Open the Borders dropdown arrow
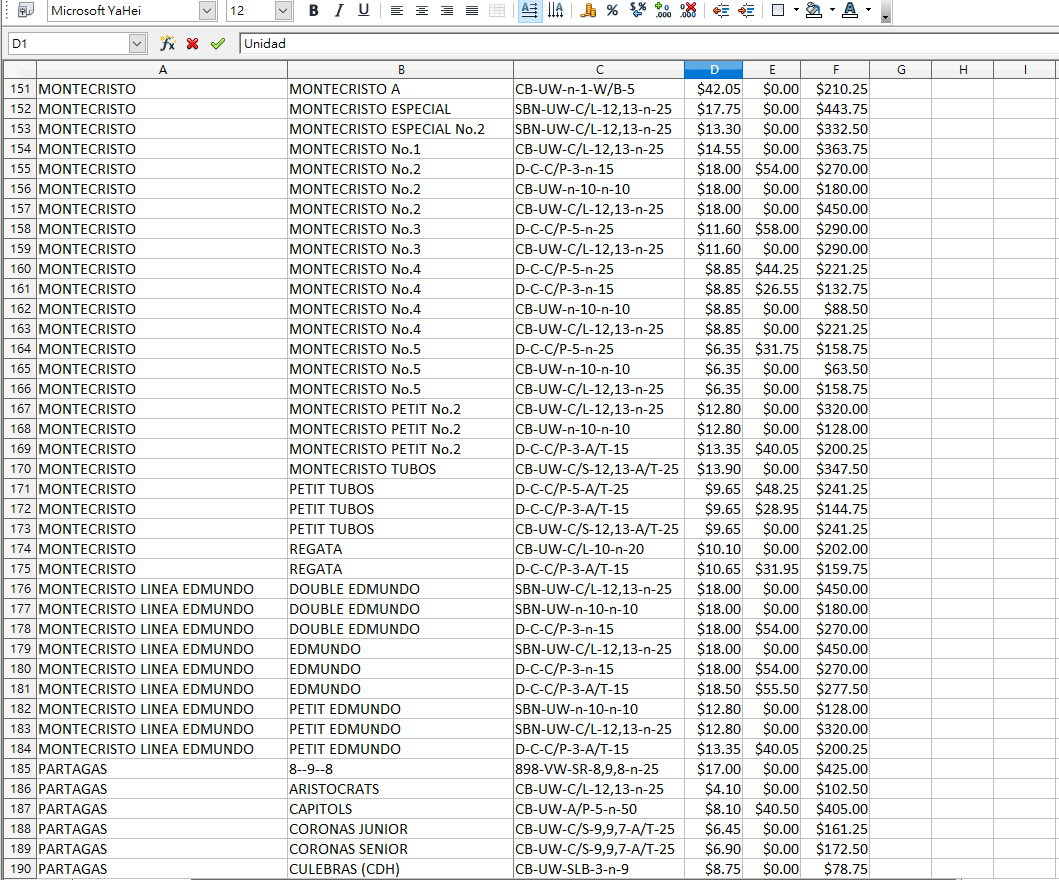Viewport: 1059px width, 880px height. (x=796, y=10)
